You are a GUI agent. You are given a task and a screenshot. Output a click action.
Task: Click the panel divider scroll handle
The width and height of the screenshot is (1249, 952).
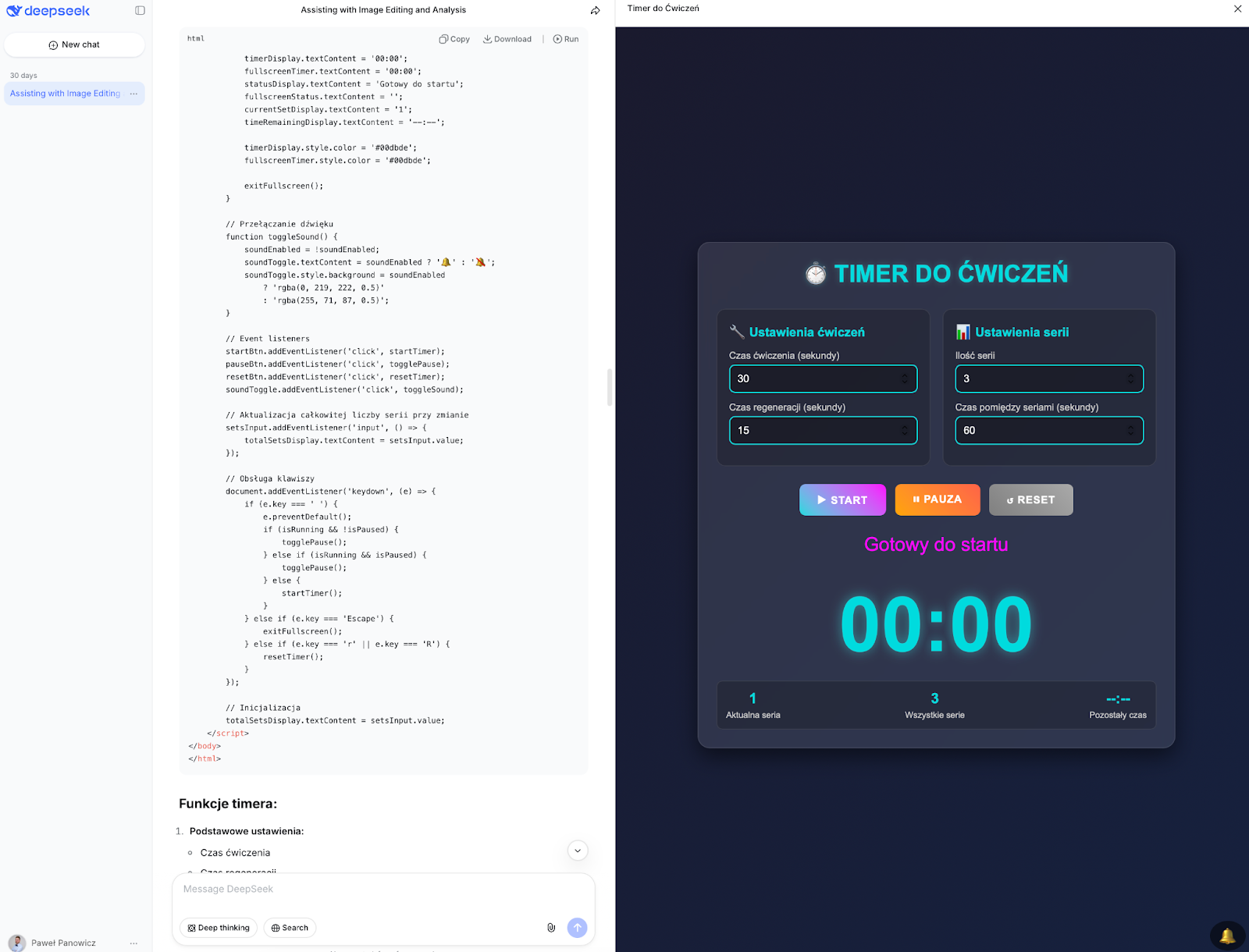click(609, 387)
